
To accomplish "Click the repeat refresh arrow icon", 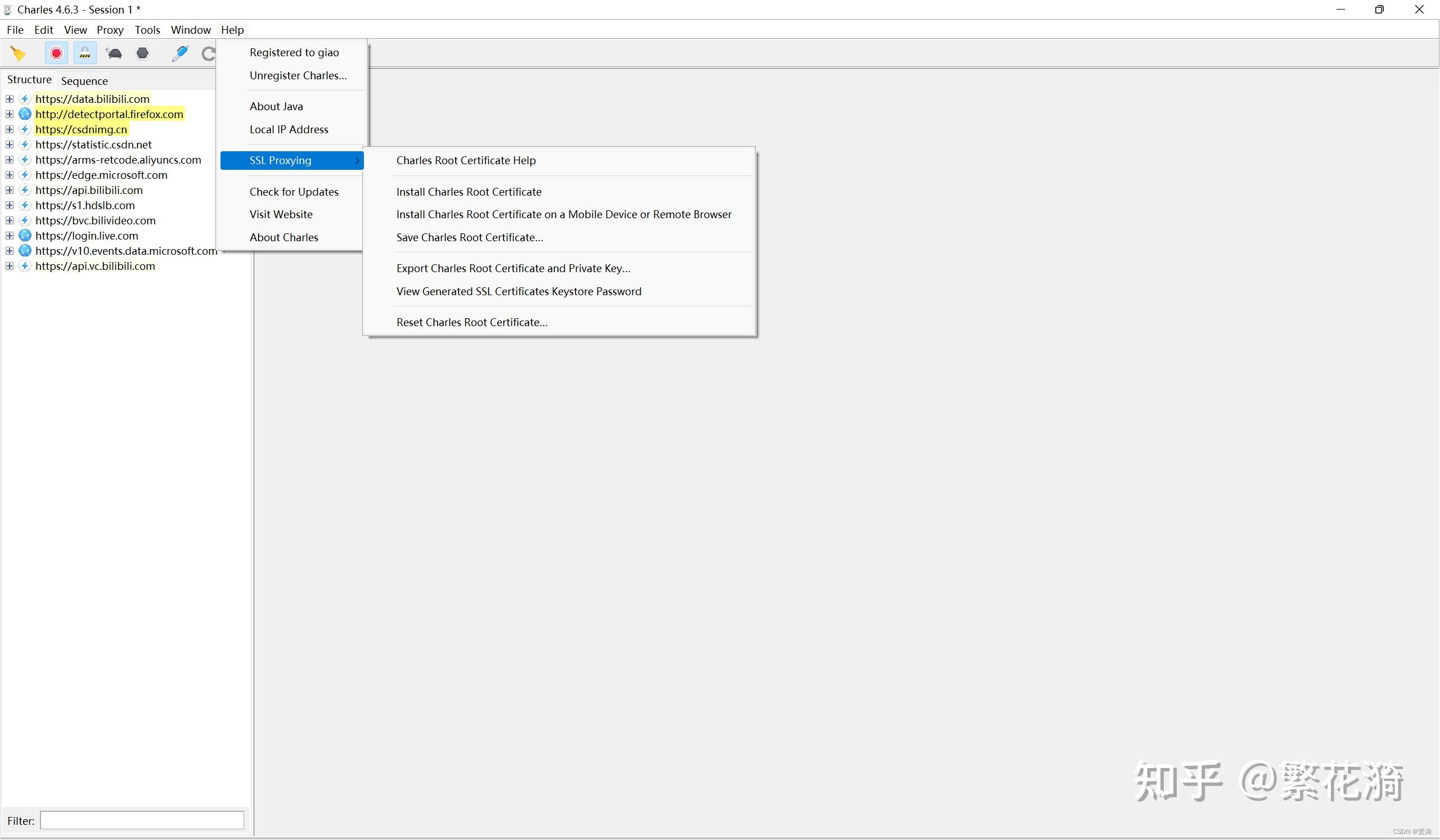I will pyautogui.click(x=209, y=53).
